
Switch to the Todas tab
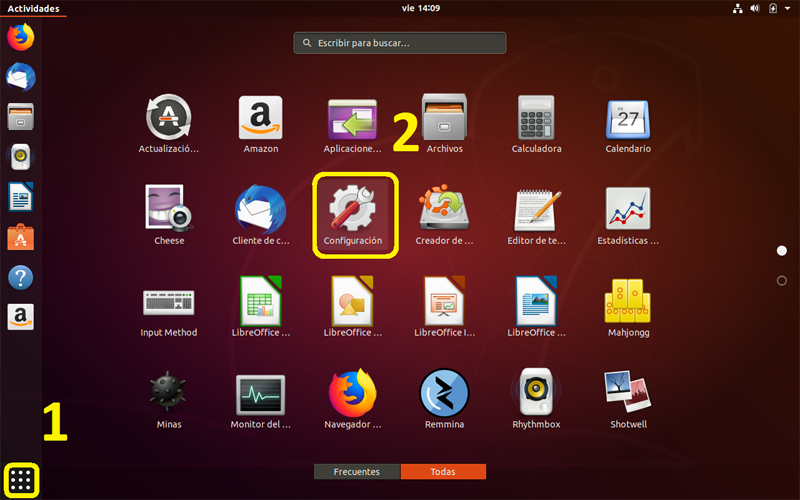[443, 471]
